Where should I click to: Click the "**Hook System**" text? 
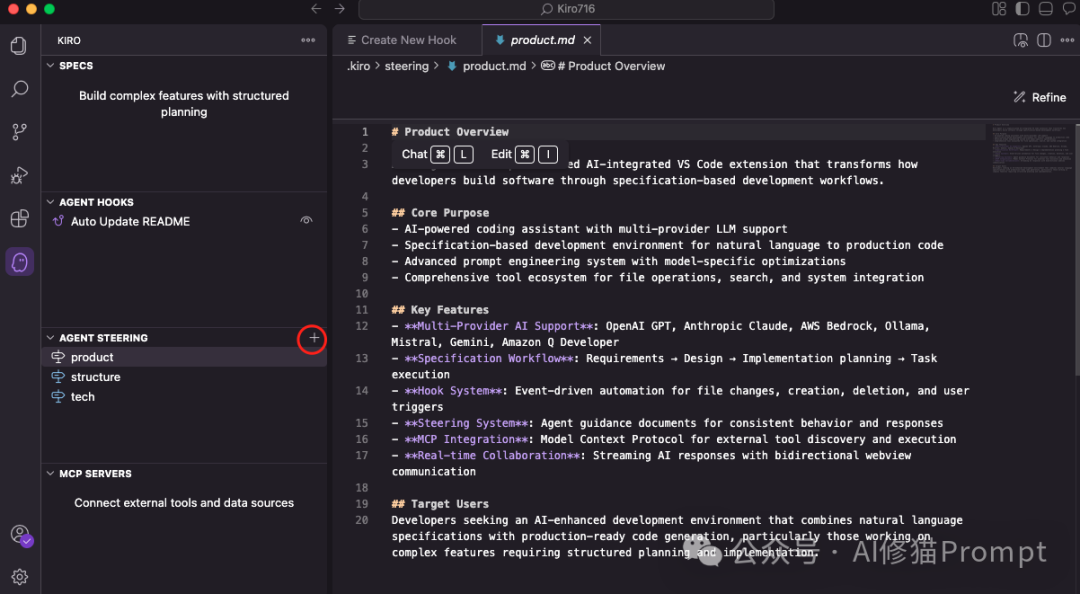[x=453, y=391]
